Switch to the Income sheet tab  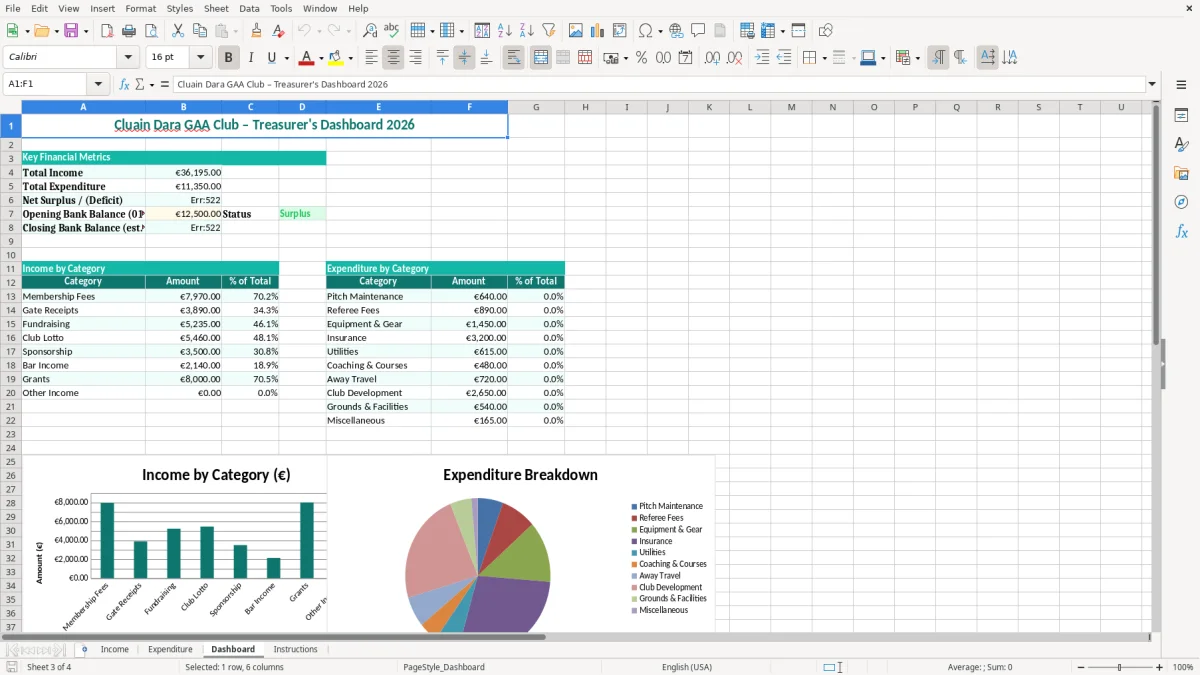tap(114, 649)
